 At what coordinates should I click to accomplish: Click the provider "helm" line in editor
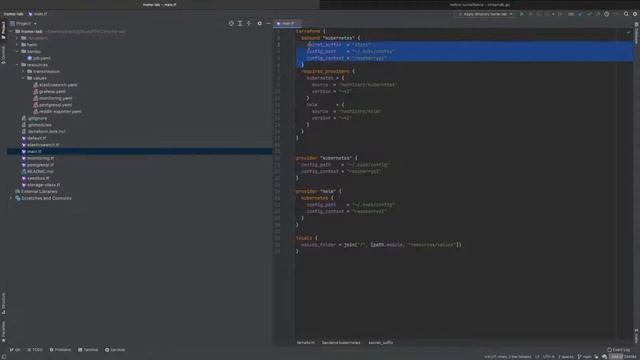pyautogui.click(x=318, y=191)
